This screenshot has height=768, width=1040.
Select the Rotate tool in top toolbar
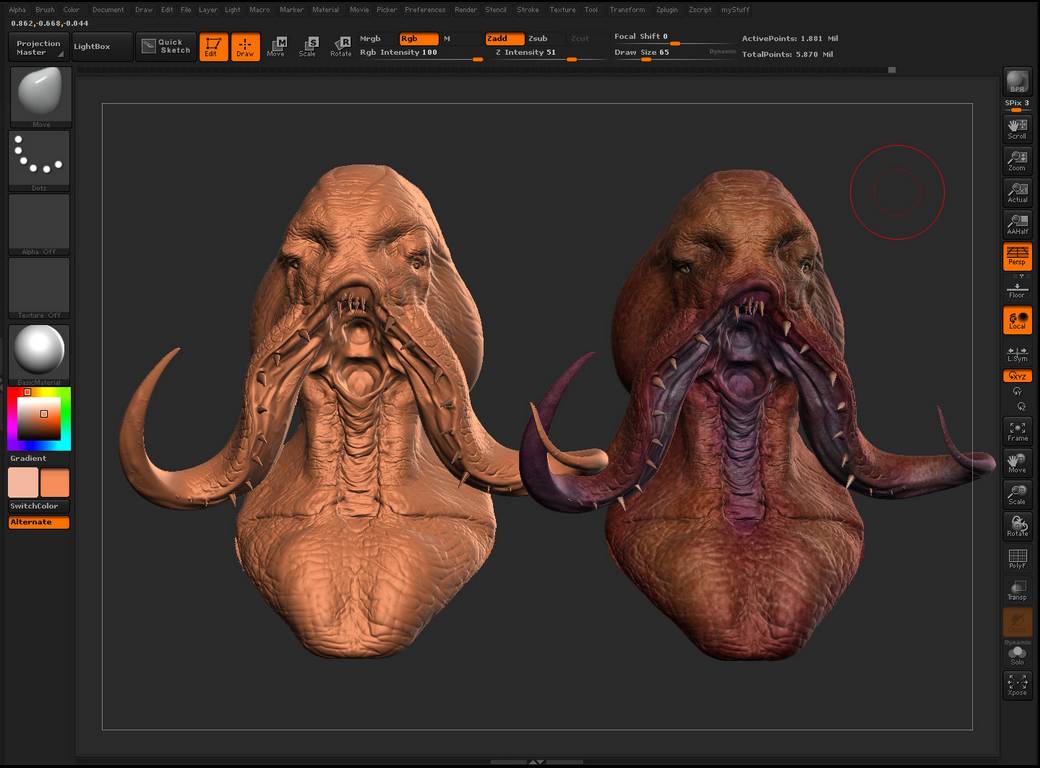pyautogui.click(x=341, y=46)
